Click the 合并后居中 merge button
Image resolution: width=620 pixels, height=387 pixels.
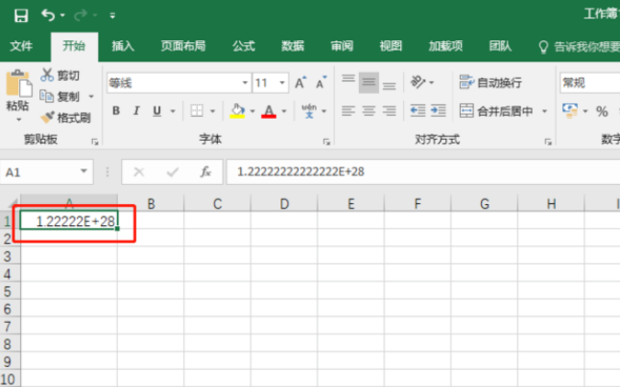[x=496, y=111]
